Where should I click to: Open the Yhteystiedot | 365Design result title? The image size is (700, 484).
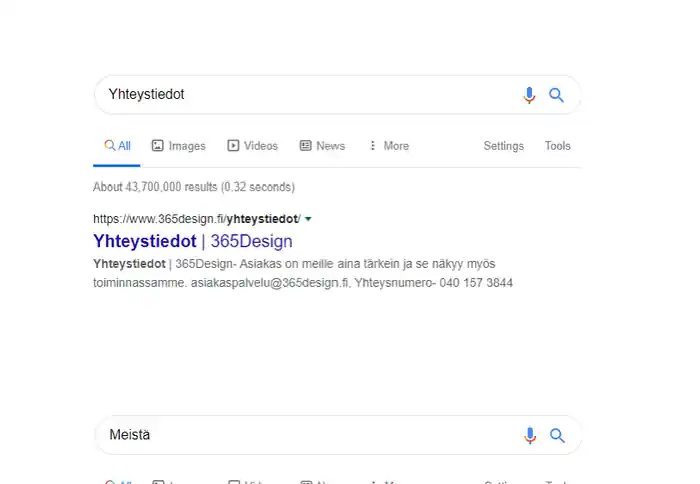tap(193, 241)
